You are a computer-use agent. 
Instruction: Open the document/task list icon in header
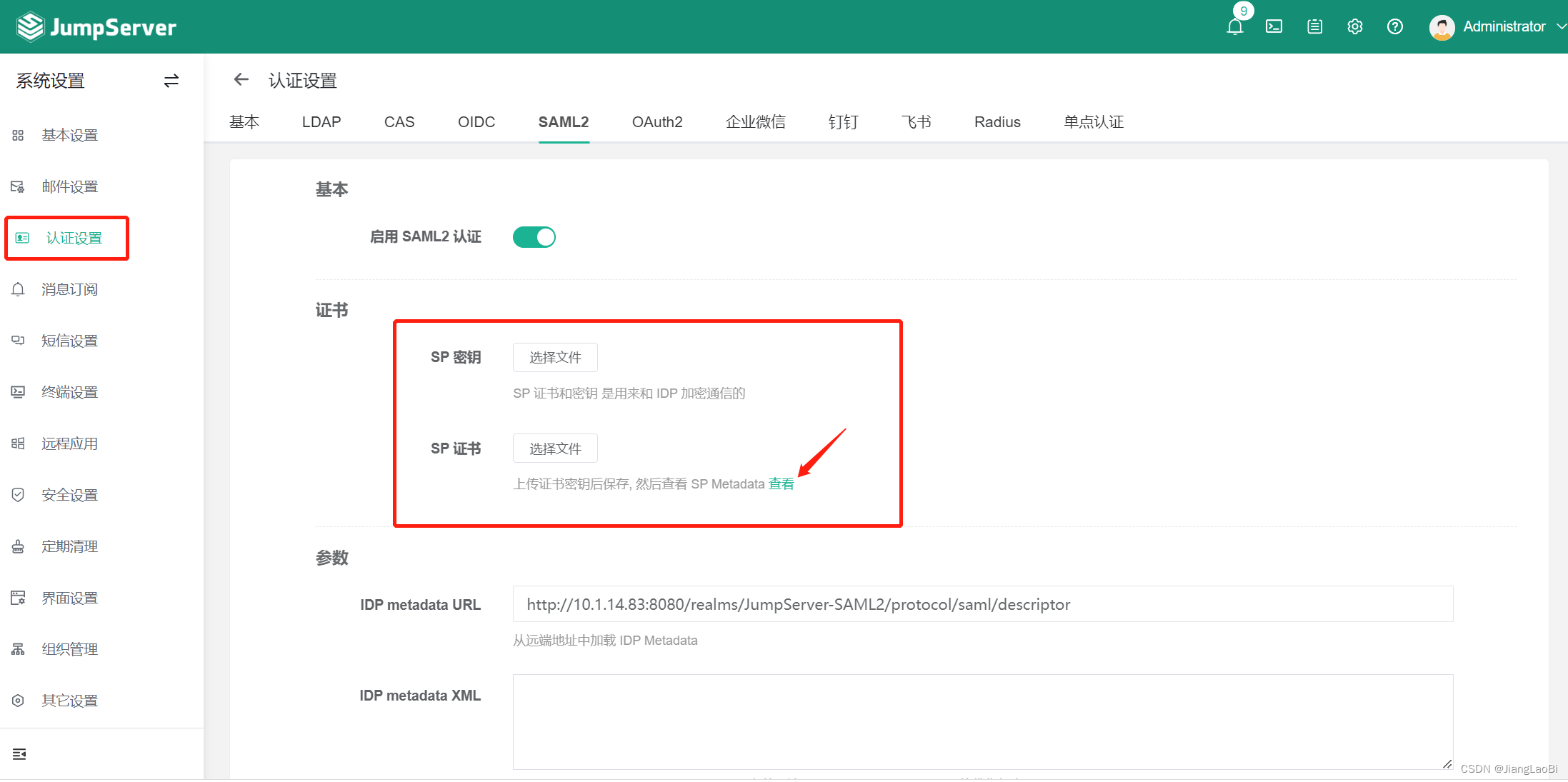point(1314,26)
